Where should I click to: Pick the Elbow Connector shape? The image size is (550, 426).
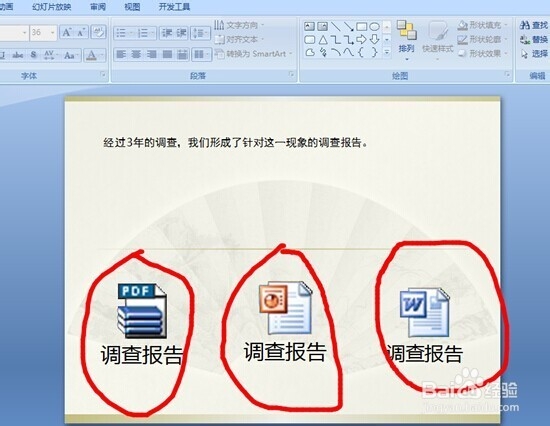[335, 40]
